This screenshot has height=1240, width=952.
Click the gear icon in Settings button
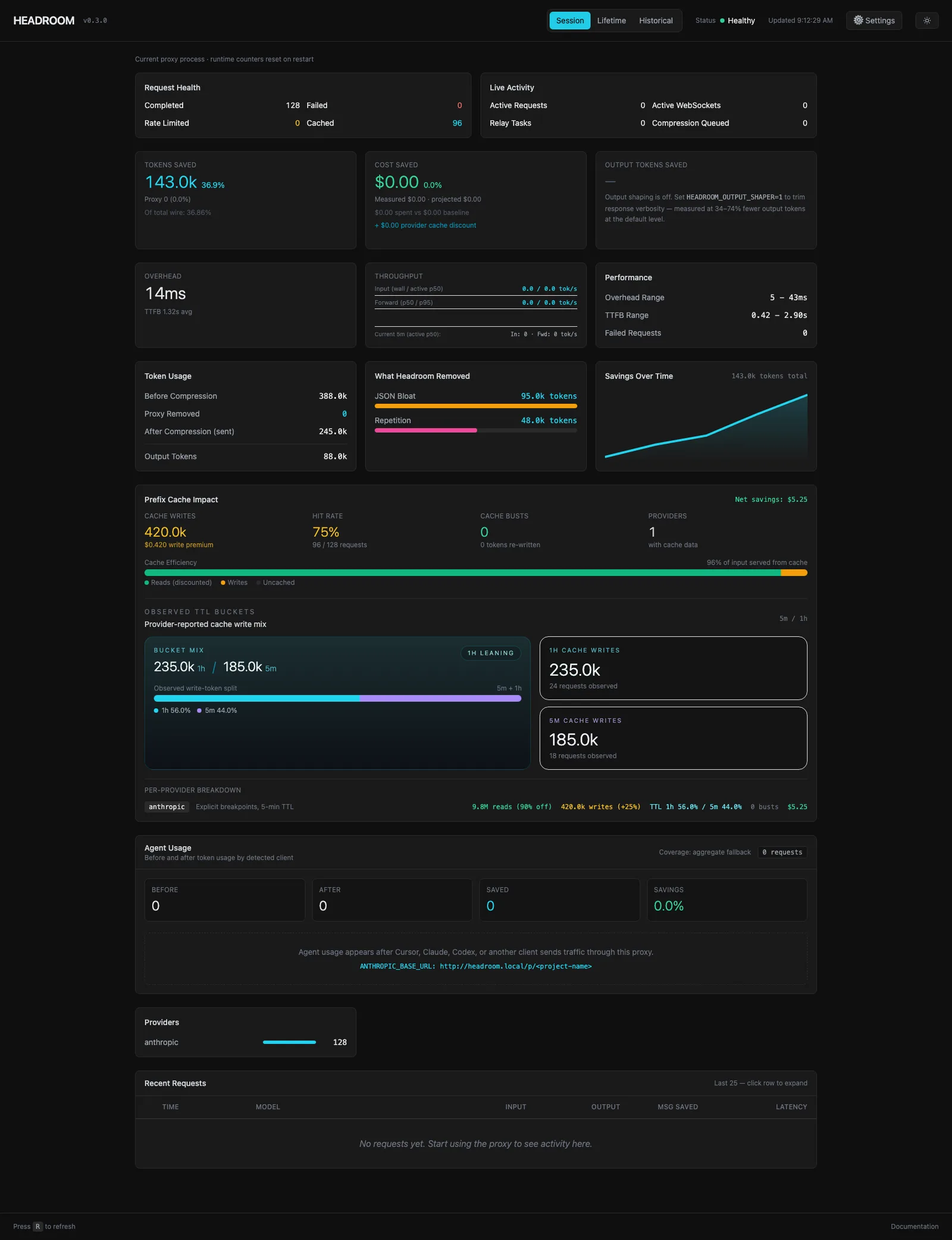[x=858, y=20]
